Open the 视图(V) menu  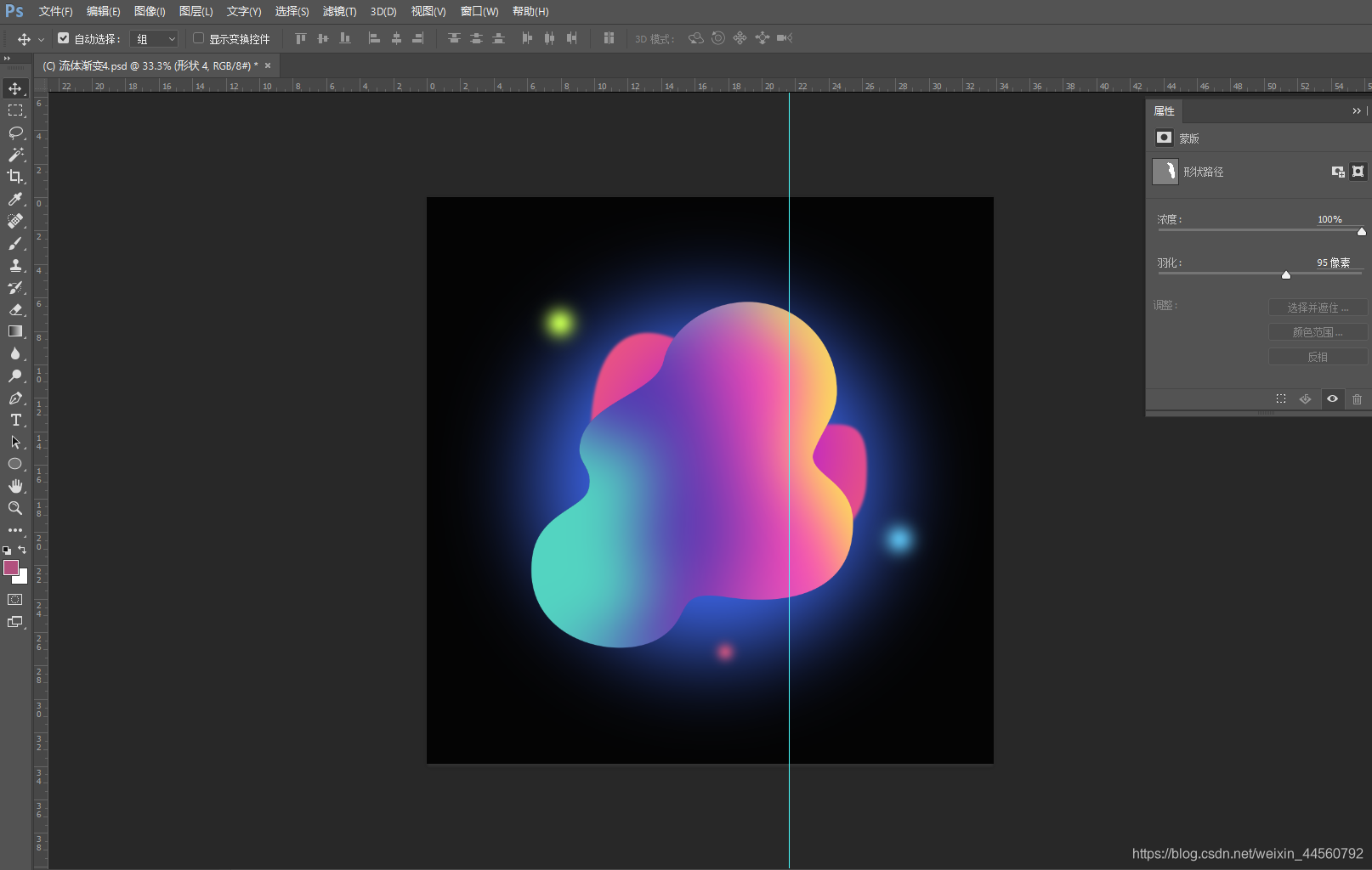click(x=428, y=12)
